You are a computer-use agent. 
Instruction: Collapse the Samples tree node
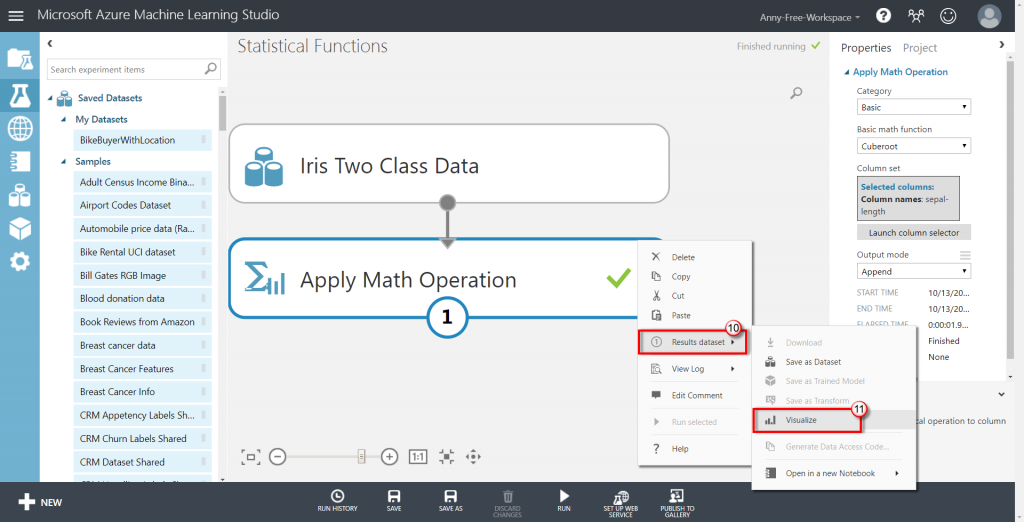(x=63, y=161)
